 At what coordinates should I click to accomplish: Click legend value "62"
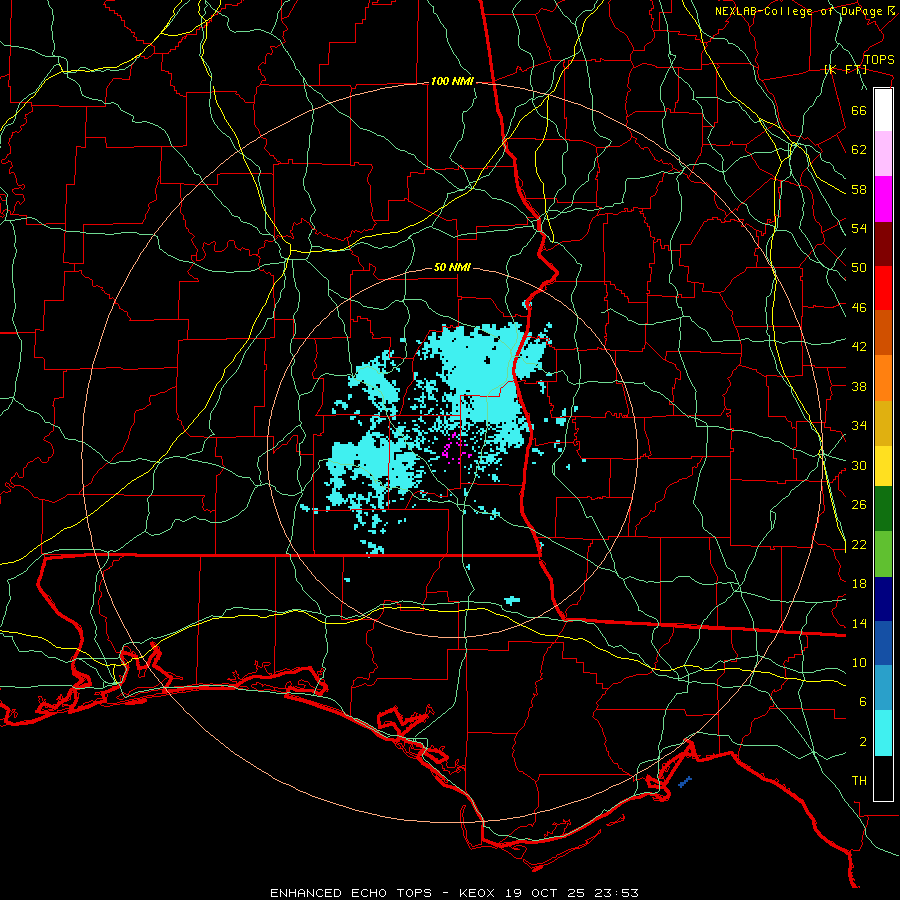click(x=859, y=150)
